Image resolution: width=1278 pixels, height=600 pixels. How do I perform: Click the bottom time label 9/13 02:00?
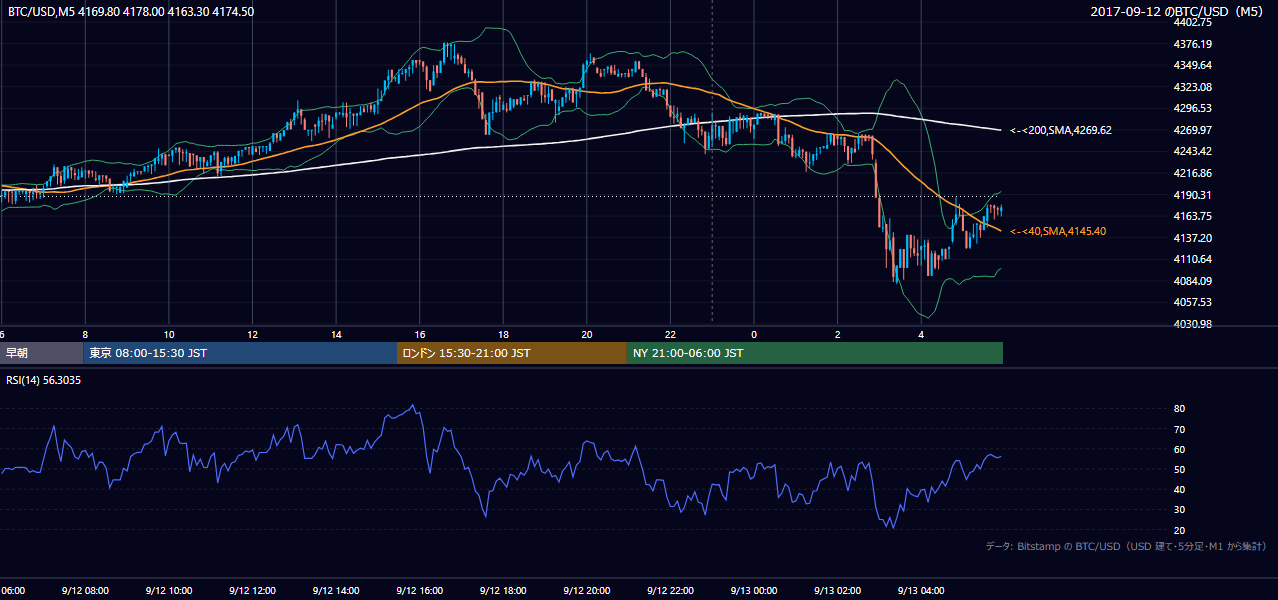pyautogui.click(x=837, y=591)
